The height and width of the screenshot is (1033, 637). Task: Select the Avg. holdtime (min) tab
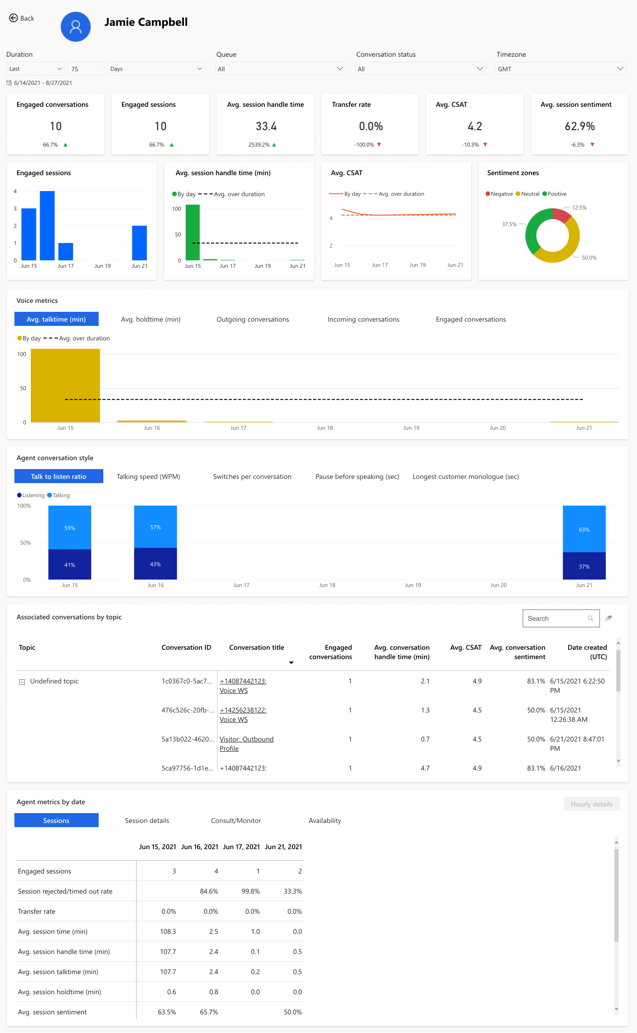click(151, 319)
